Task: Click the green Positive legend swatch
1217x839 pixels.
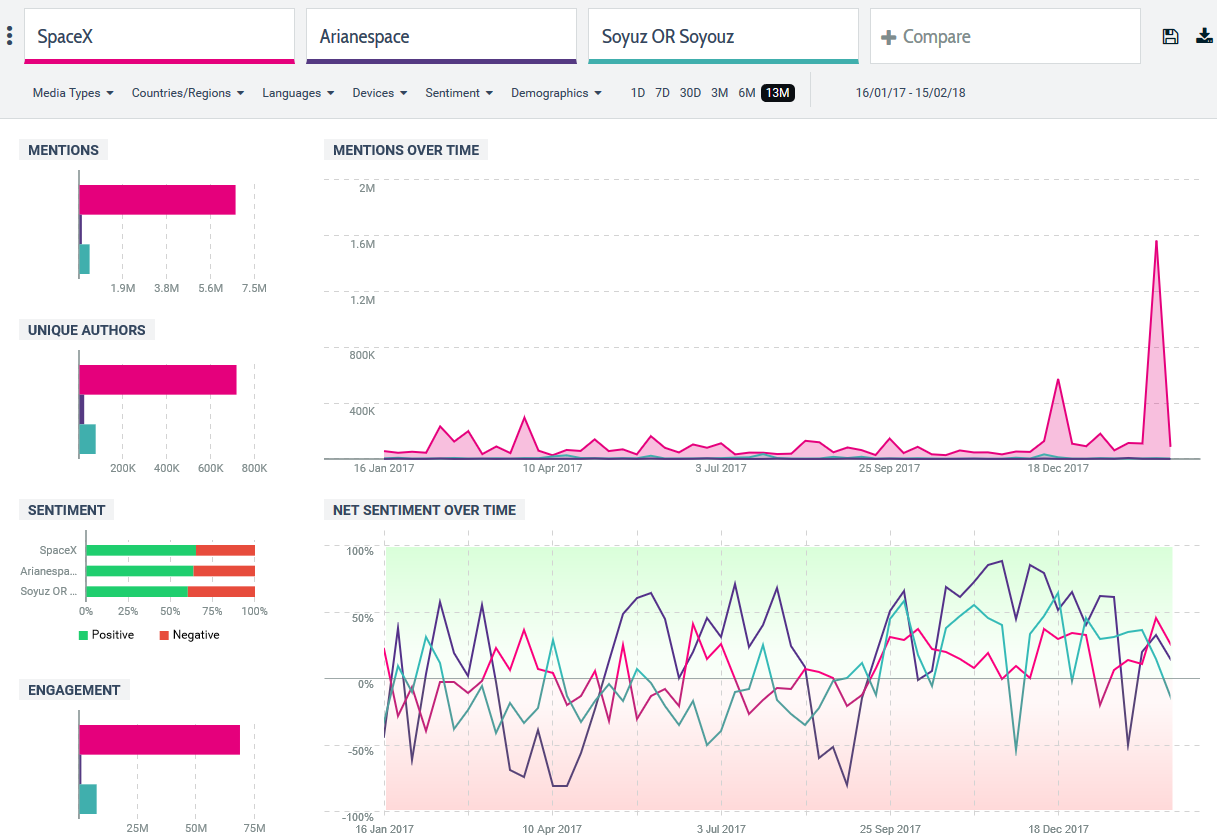Action: pyautogui.click(x=83, y=635)
